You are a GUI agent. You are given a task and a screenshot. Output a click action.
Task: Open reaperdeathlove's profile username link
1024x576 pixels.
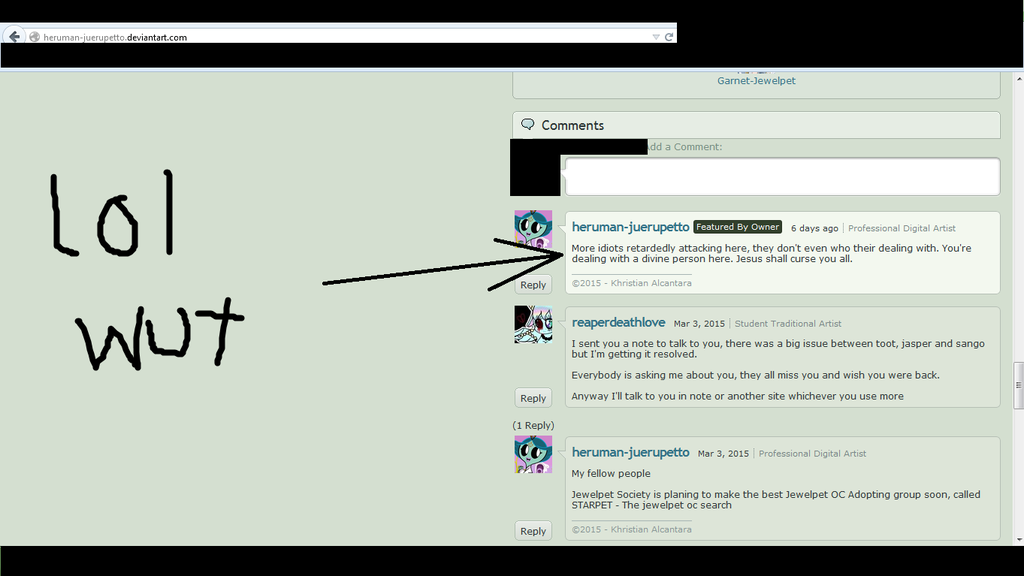tap(618, 323)
